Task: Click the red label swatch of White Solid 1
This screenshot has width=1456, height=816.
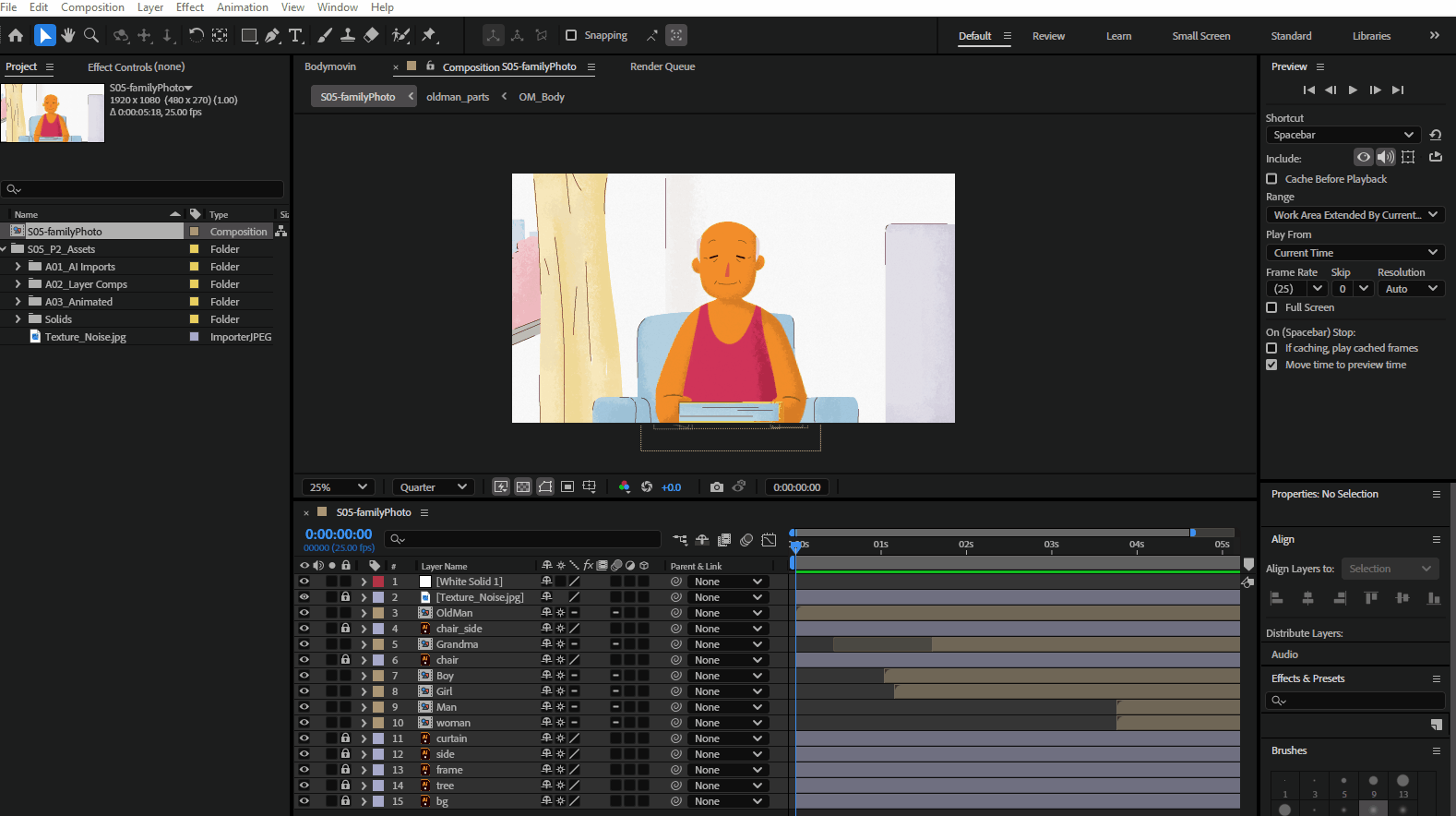Action: (x=378, y=582)
